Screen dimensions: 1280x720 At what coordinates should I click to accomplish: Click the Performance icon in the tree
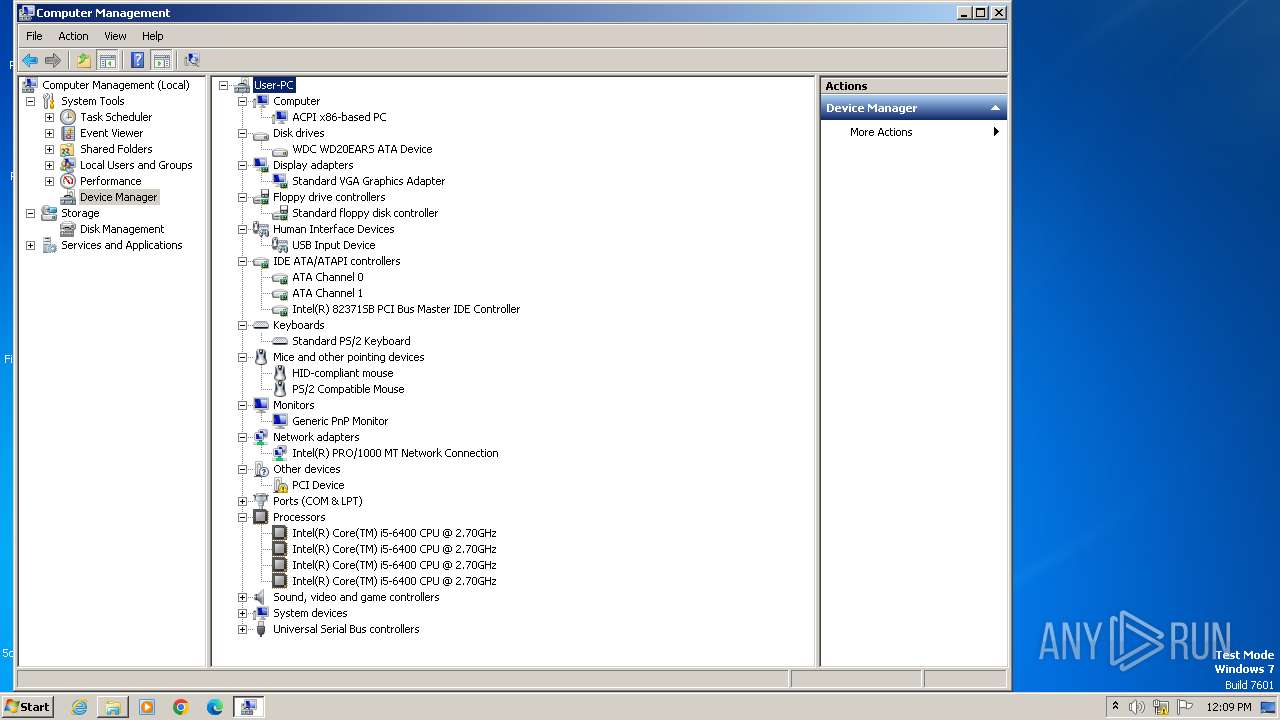68,181
